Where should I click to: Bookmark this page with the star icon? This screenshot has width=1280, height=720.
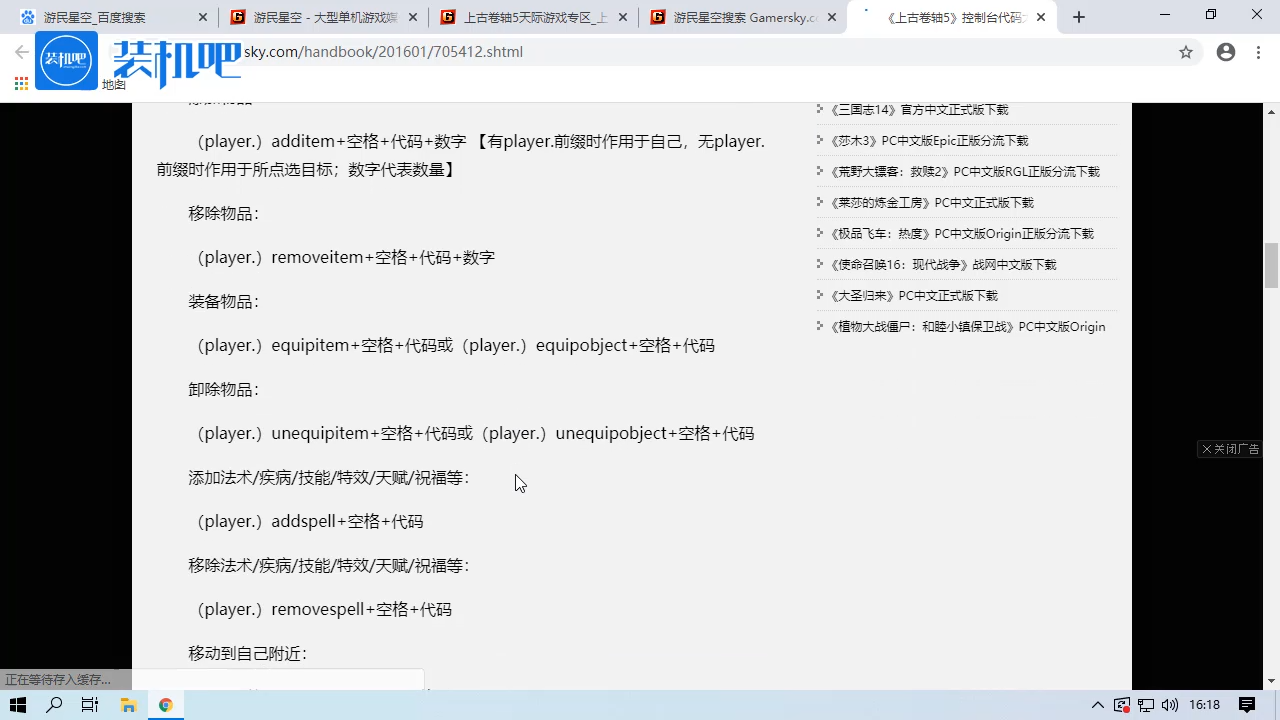1186,52
